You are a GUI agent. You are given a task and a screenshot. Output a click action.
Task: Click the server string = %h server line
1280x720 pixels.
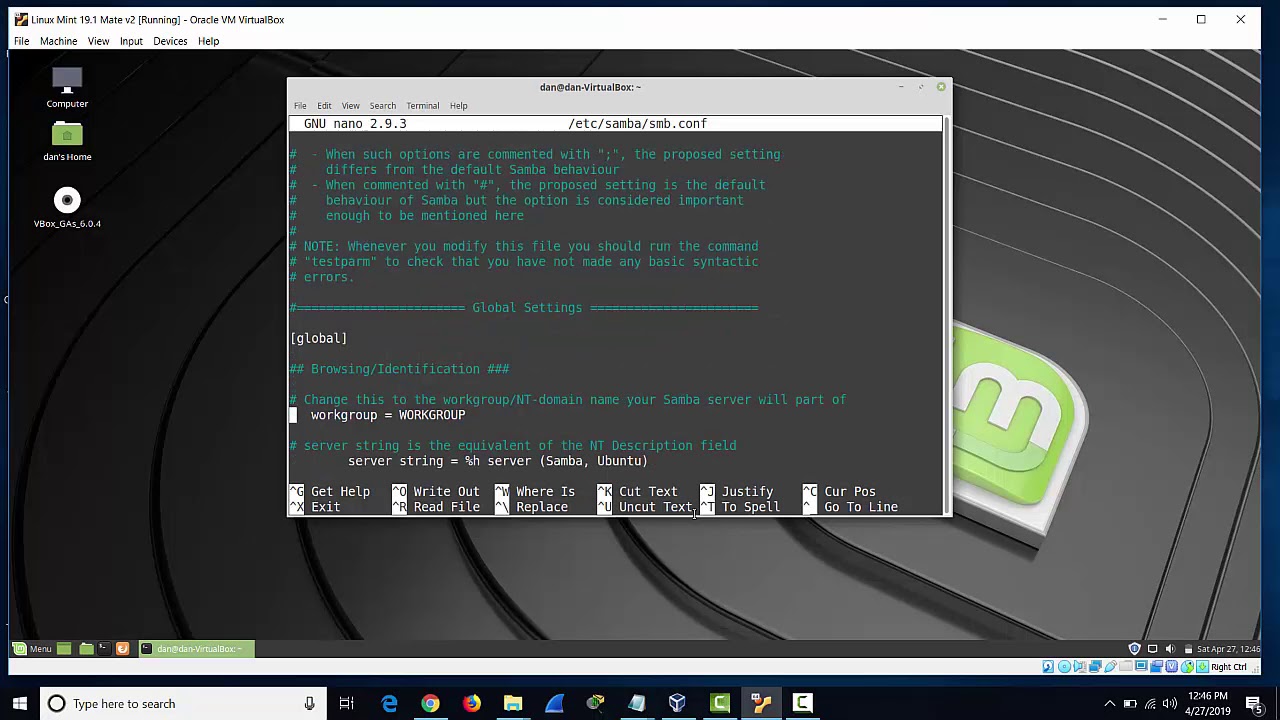click(x=498, y=461)
